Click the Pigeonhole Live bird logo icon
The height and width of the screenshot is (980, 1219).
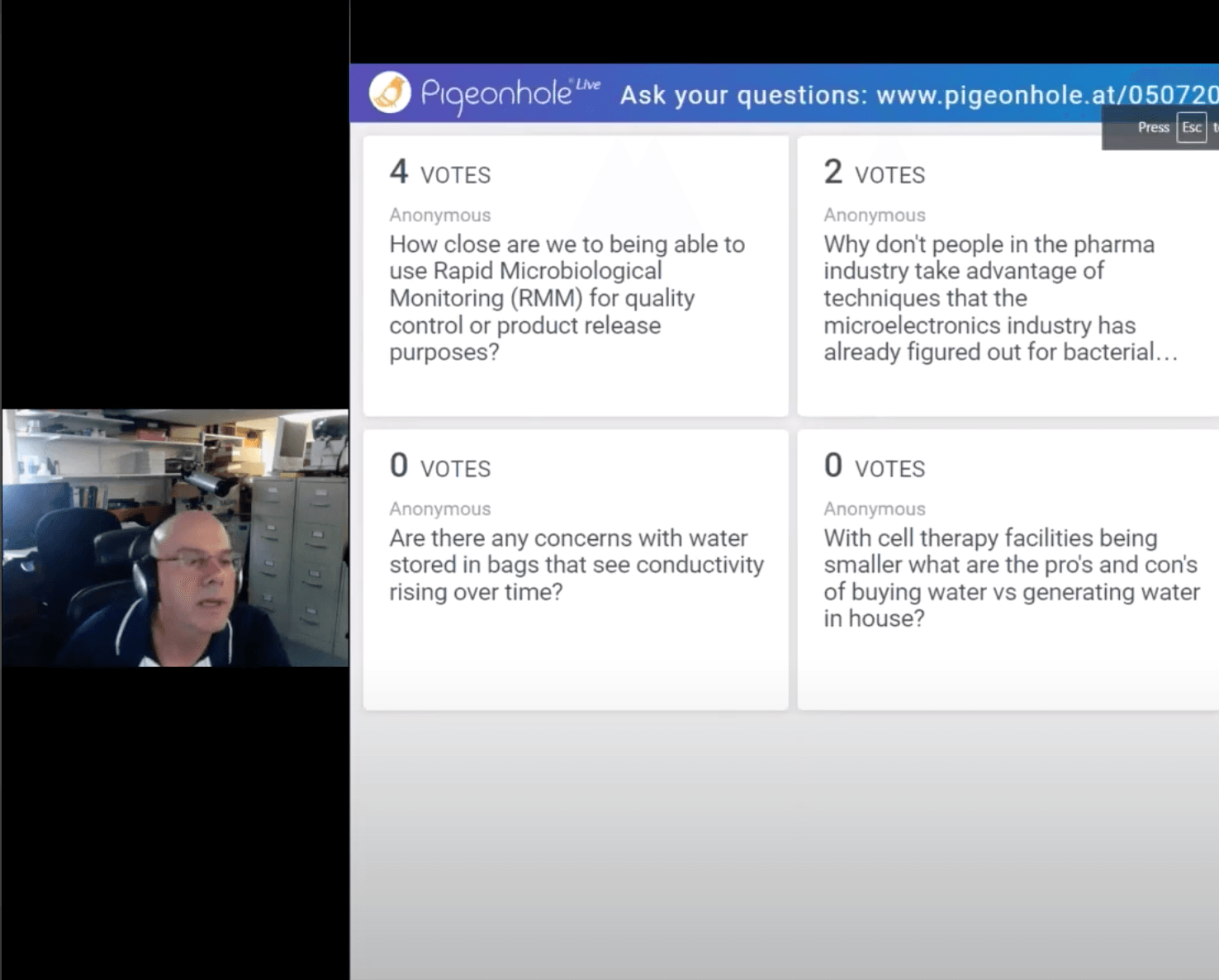[390, 92]
